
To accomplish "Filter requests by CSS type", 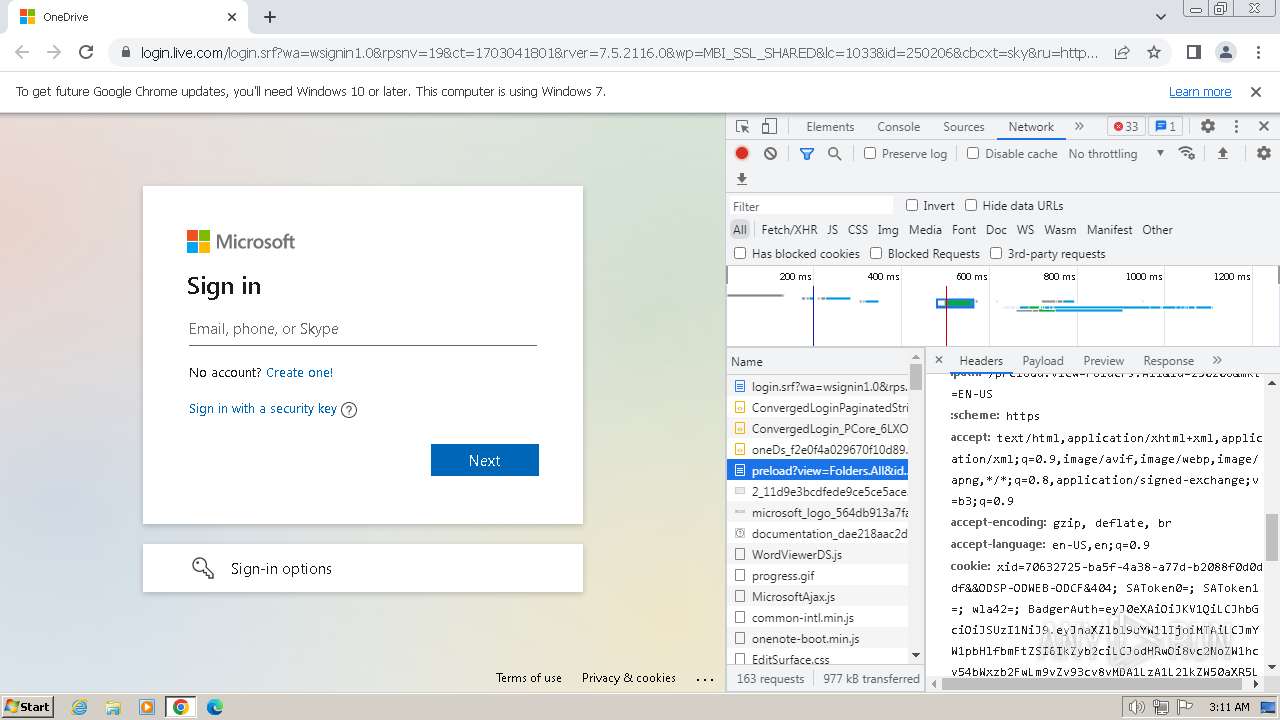I will [858, 229].
